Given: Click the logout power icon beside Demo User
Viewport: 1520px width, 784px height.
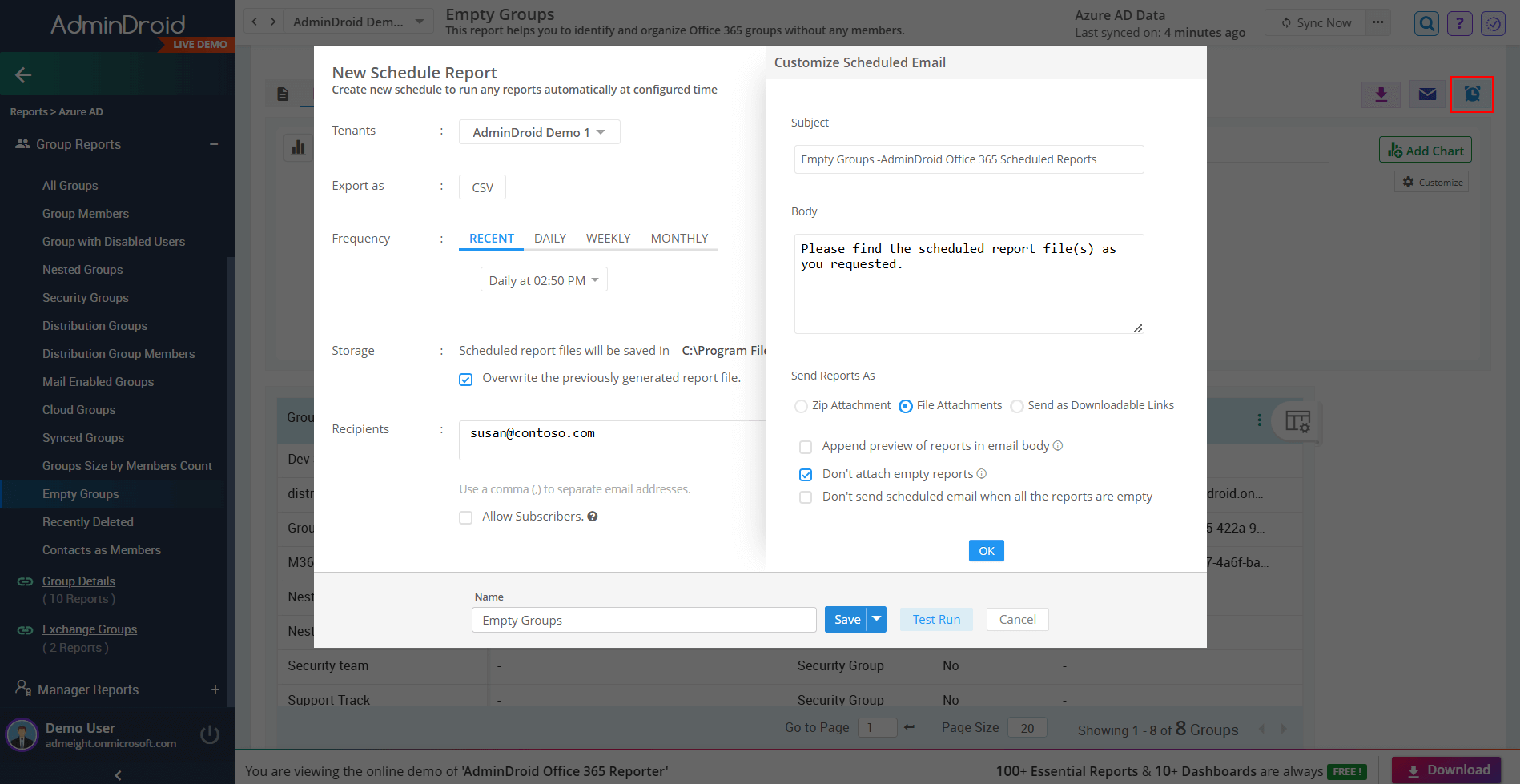Looking at the screenshot, I should point(209,734).
